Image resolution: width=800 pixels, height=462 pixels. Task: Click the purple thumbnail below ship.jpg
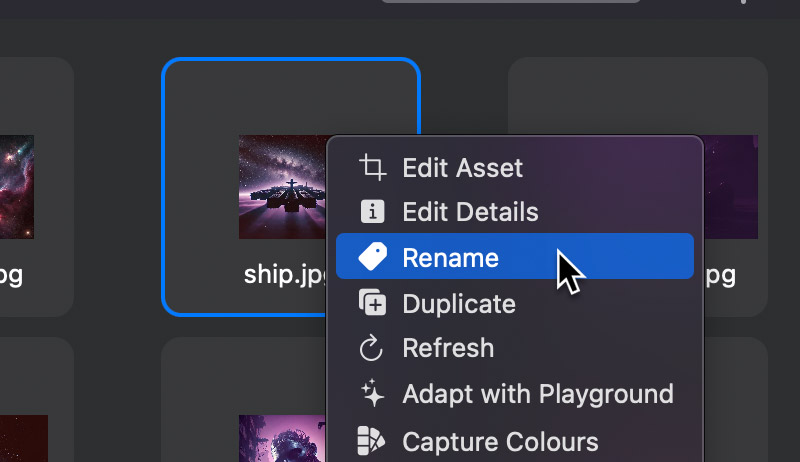pos(282,440)
